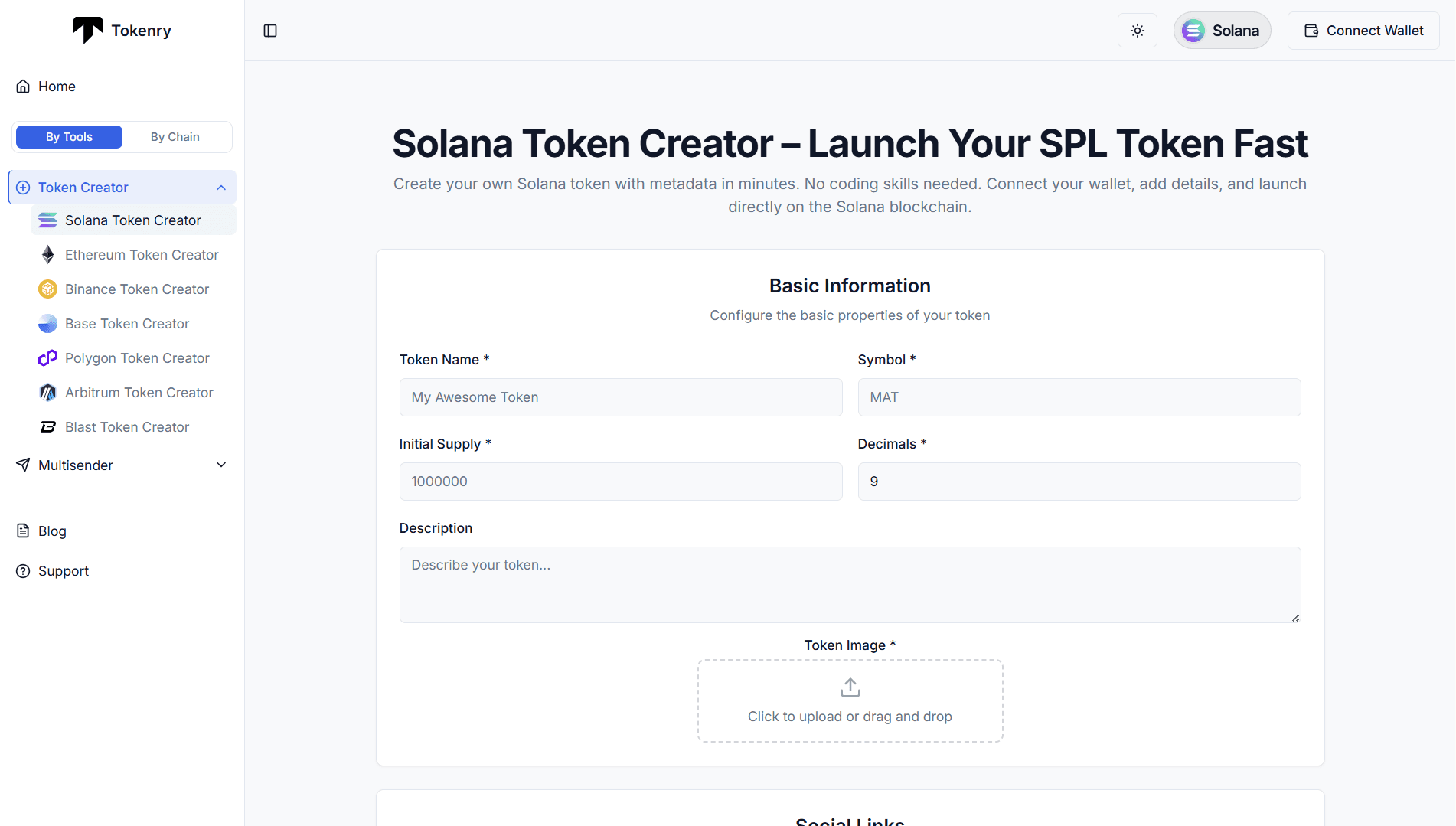Go to the Blog page
This screenshot has width=1456, height=826.
pyautogui.click(x=51, y=531)
